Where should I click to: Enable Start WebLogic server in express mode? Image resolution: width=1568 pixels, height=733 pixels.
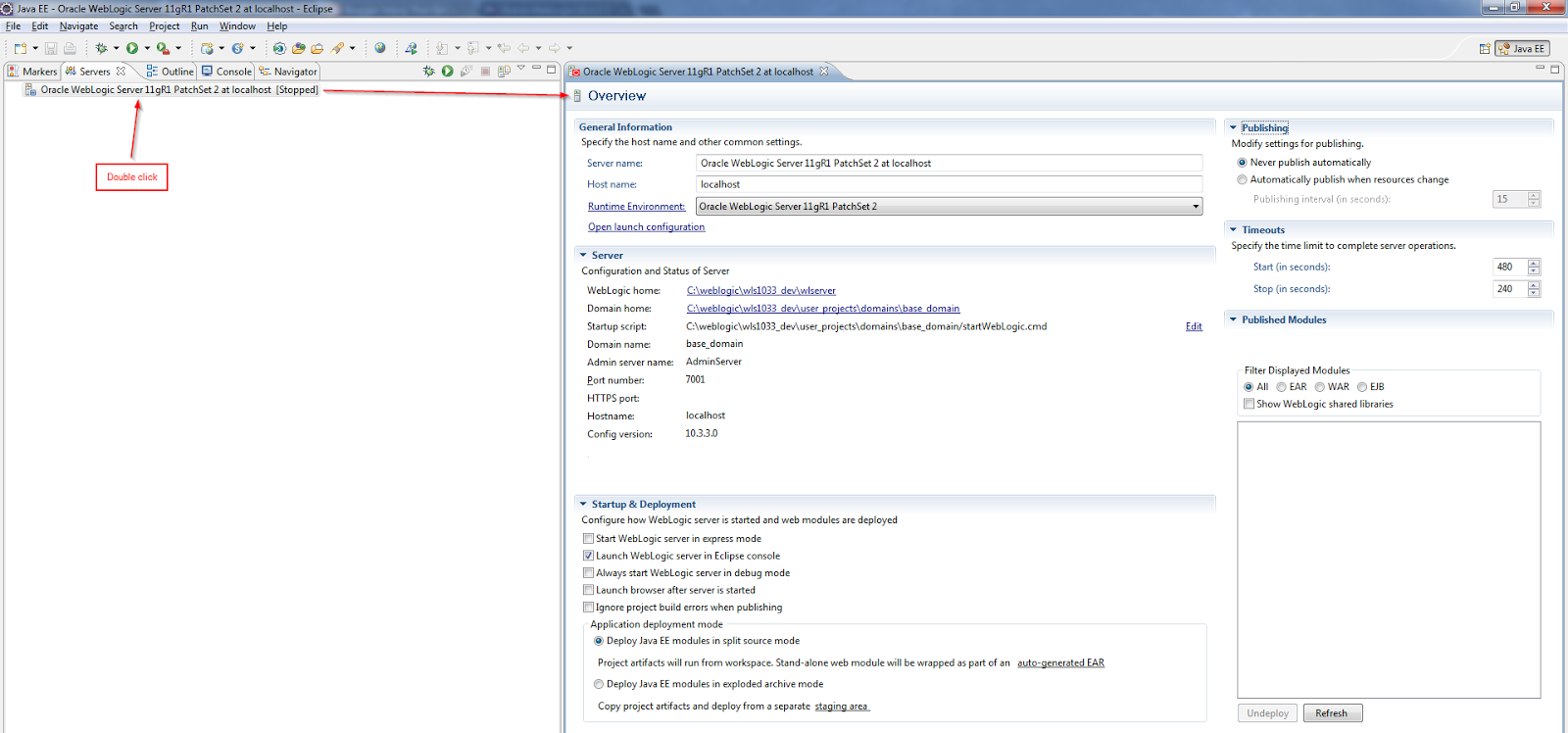(588, 538)
